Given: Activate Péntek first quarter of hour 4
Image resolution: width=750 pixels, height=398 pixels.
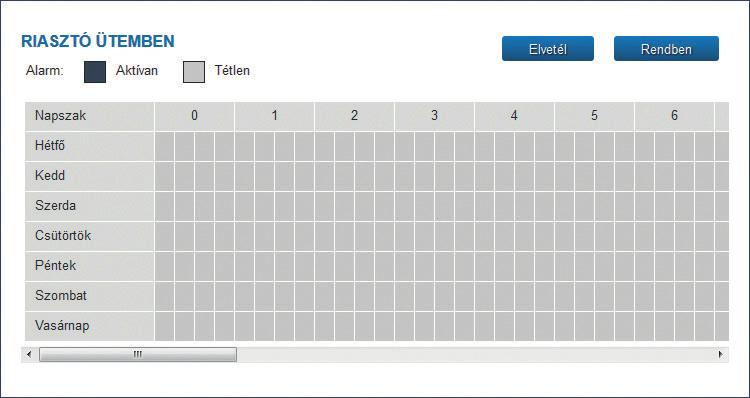Looking at the screenshot, I should pos(485,266).
